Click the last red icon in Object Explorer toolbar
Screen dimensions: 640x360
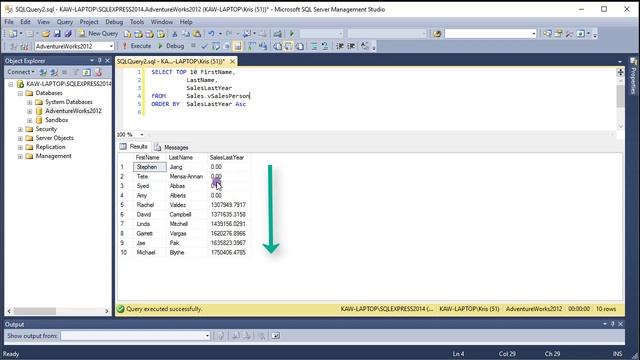[98, 72]
